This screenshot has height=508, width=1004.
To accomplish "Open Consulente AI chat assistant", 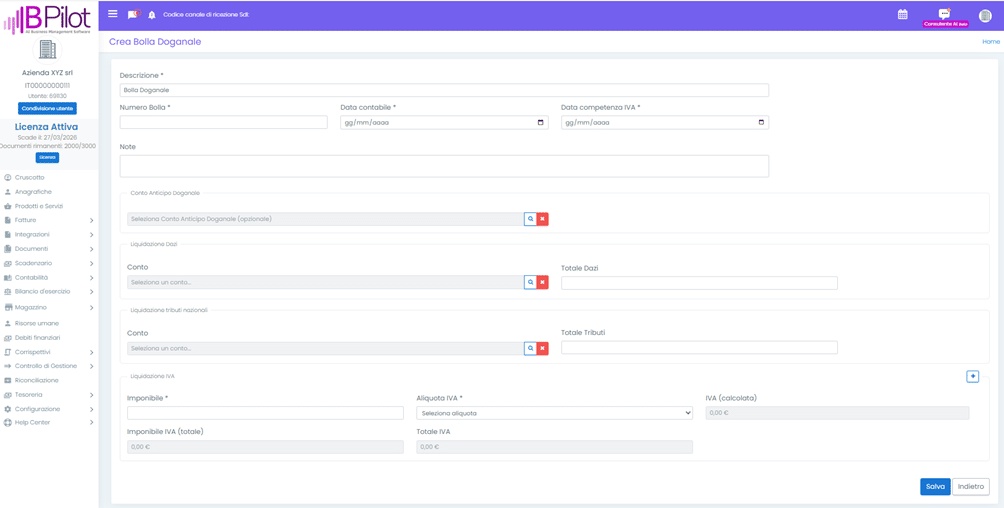I will 945,17.
